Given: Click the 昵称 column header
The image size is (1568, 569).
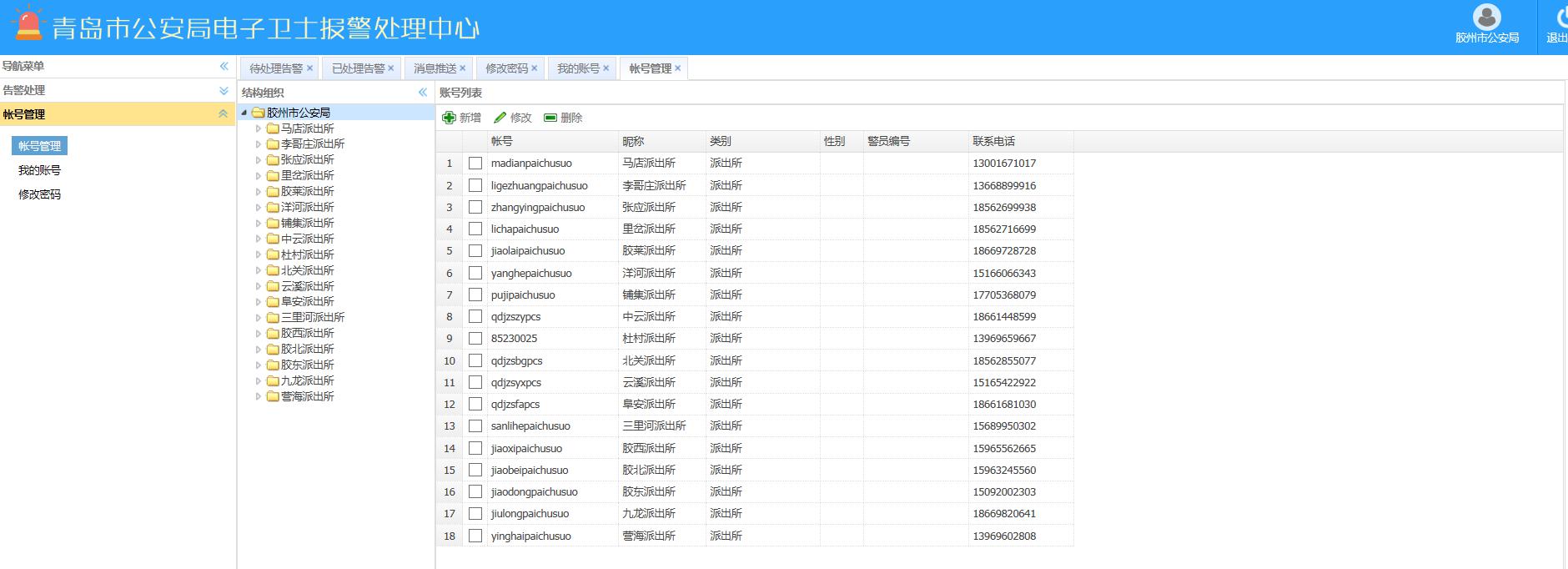Looking at the screenshot, I should pos(662,141).
